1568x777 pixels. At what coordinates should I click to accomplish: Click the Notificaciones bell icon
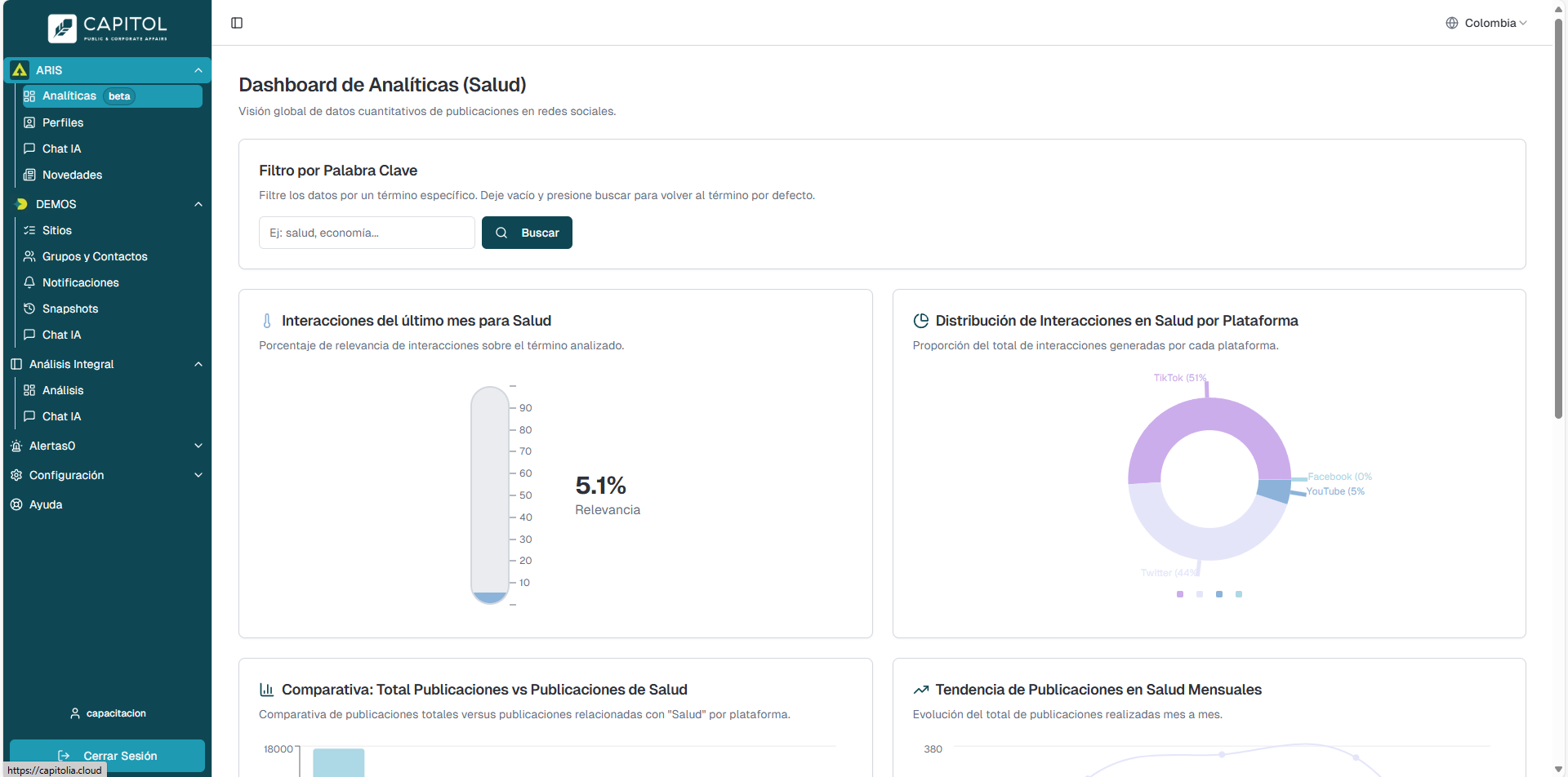click(29, 282)
